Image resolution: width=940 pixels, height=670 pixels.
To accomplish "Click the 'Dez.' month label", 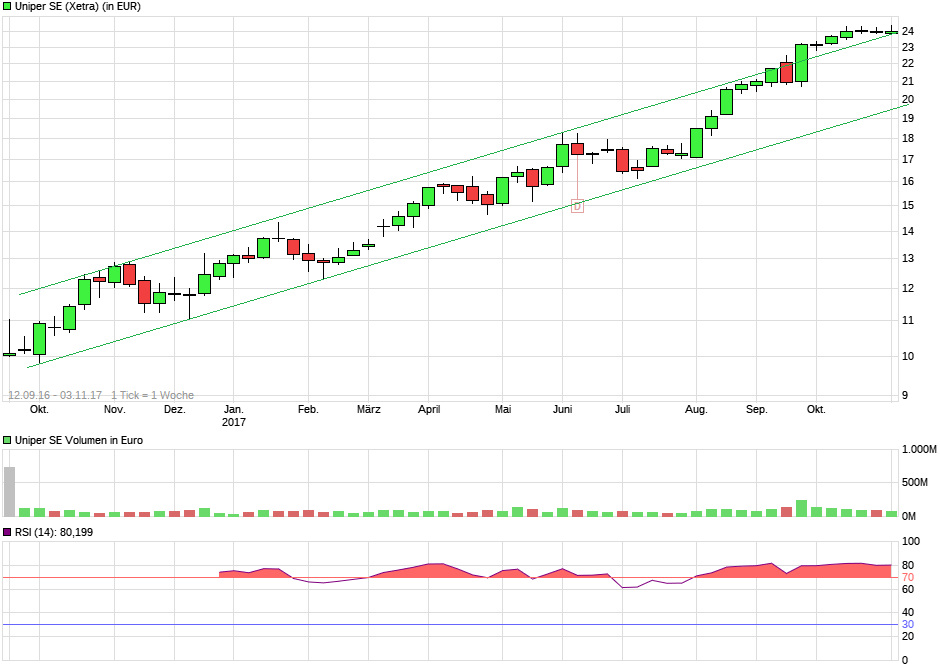I will (174, 409).
